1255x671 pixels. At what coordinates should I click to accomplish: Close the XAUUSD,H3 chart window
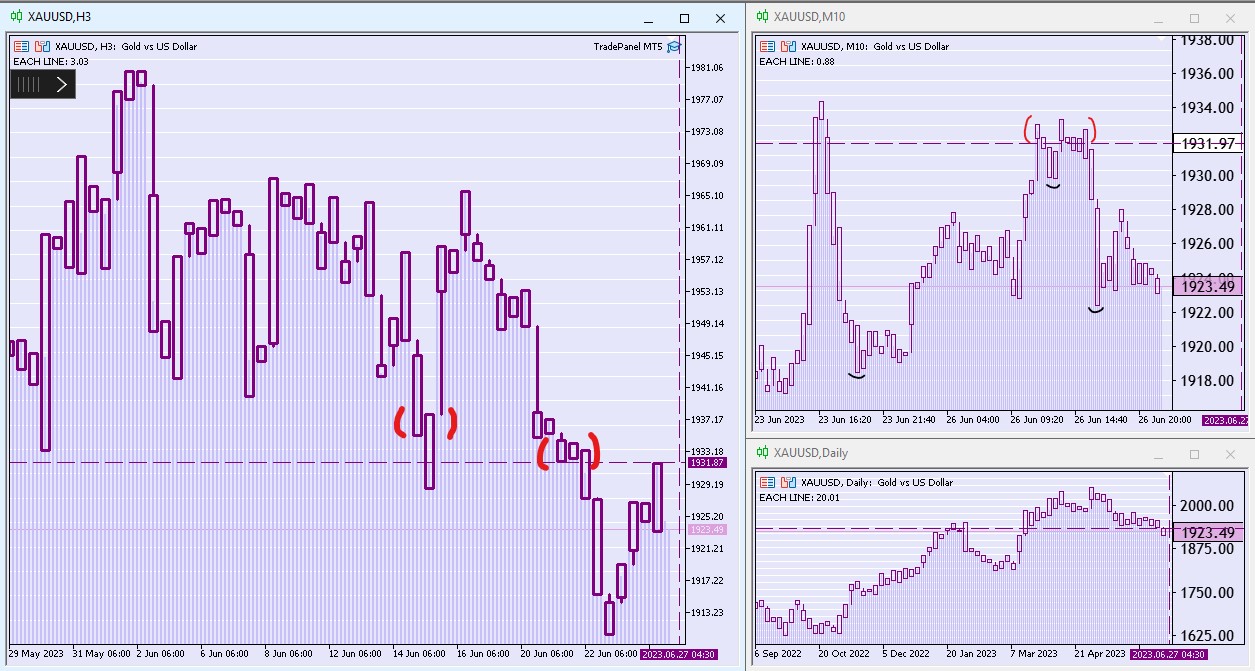pyautogui.click(x=720, y=18)
